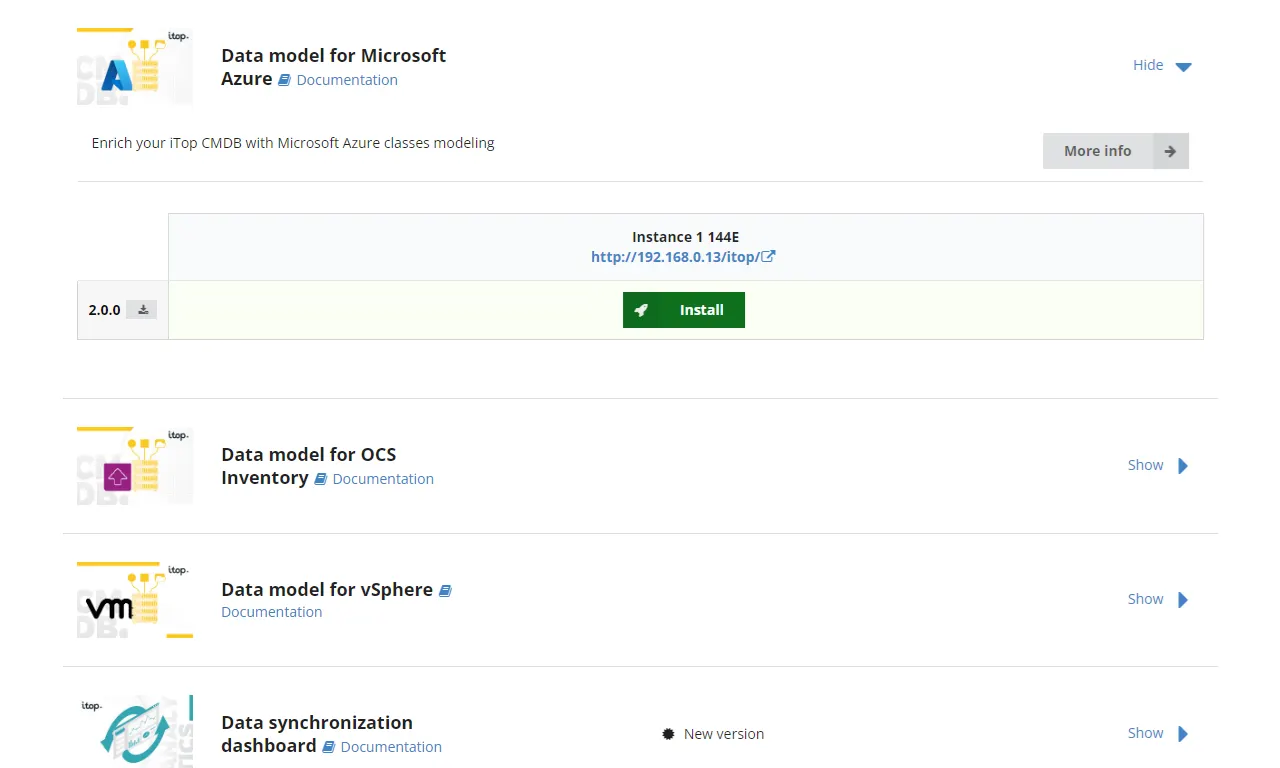Screen dimensions: 1280x768
Task: Open Documentation link for synchronization dashboard
Action: coord(391,747)
